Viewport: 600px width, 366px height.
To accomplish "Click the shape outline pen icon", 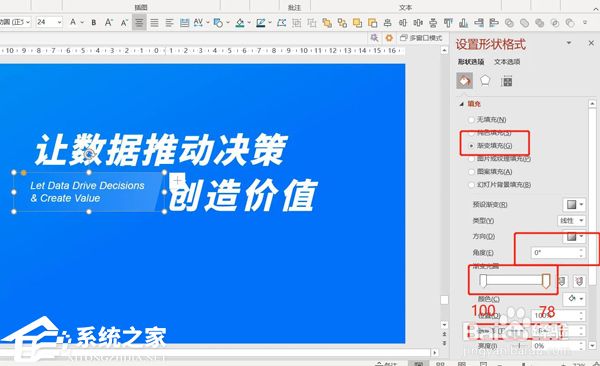I will (x=261, y=23).
